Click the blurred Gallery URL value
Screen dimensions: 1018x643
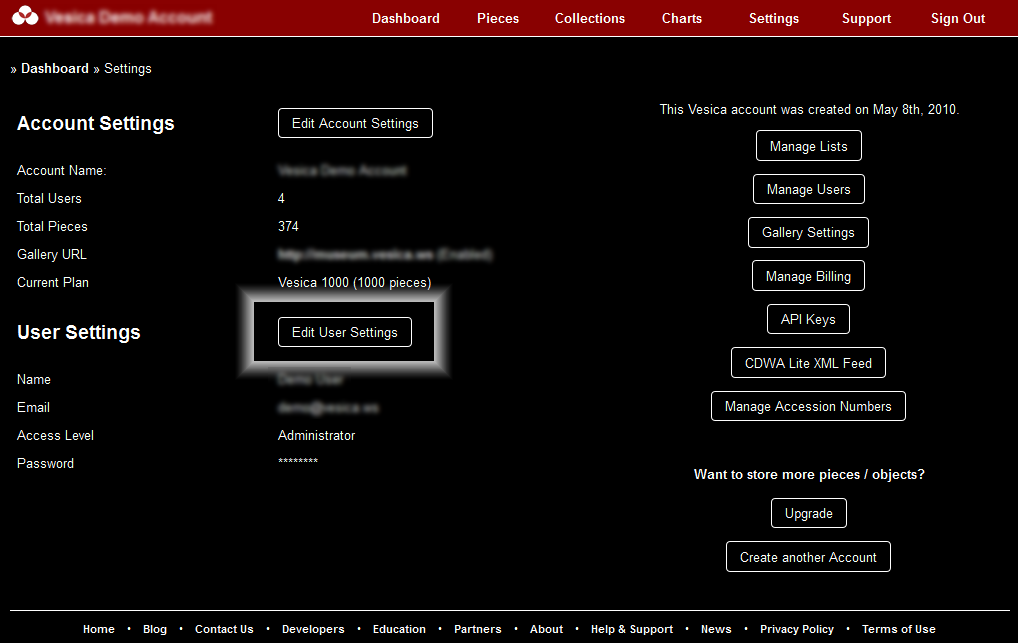(x=384, y=254)
